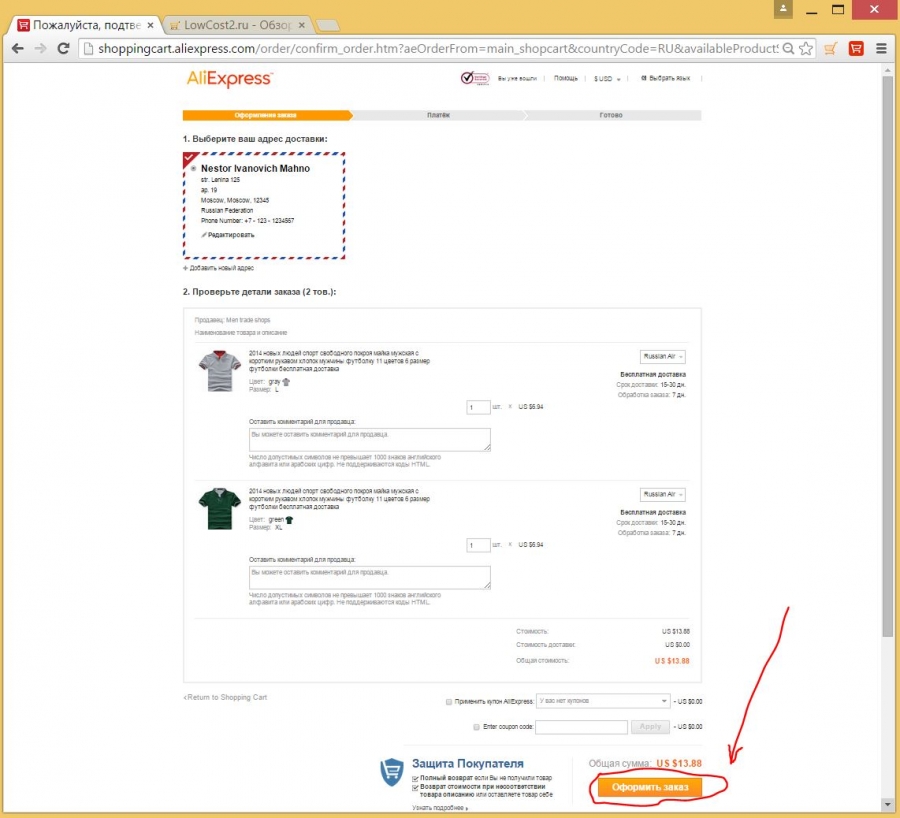900x818 pixels.
Task: Click the Общая сумма US $13.88 total
Action: coord(645,763)
